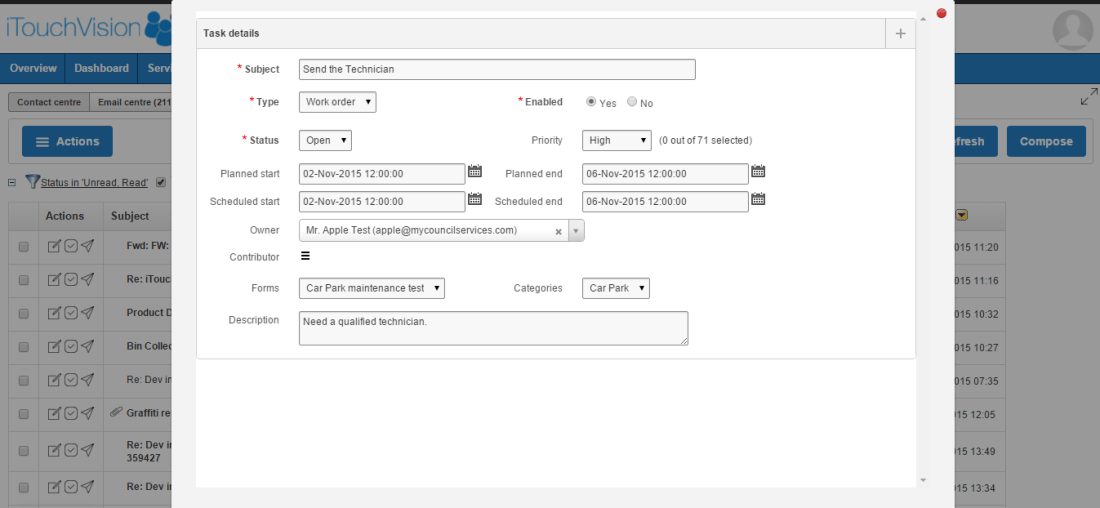Click the Planned start date field
This screenshot has height=508, width=1100.
[382, 173]
